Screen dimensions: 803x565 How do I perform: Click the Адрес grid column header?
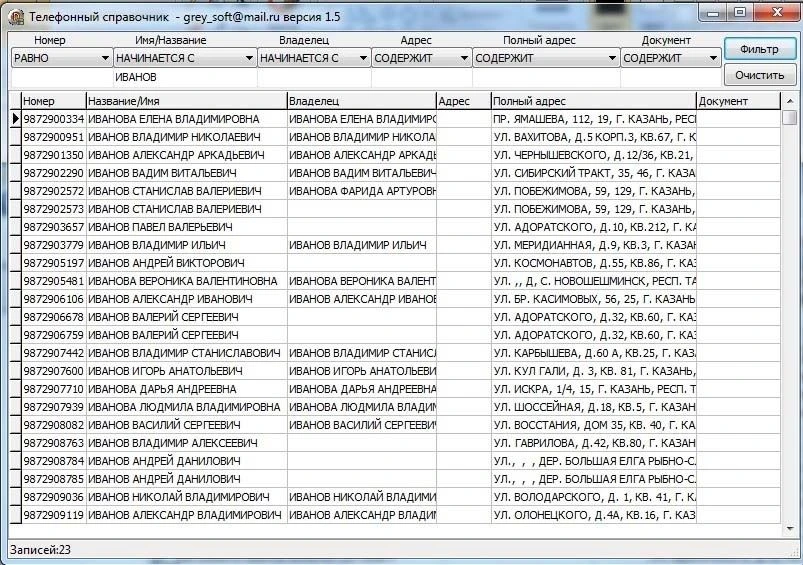[464, 101]
